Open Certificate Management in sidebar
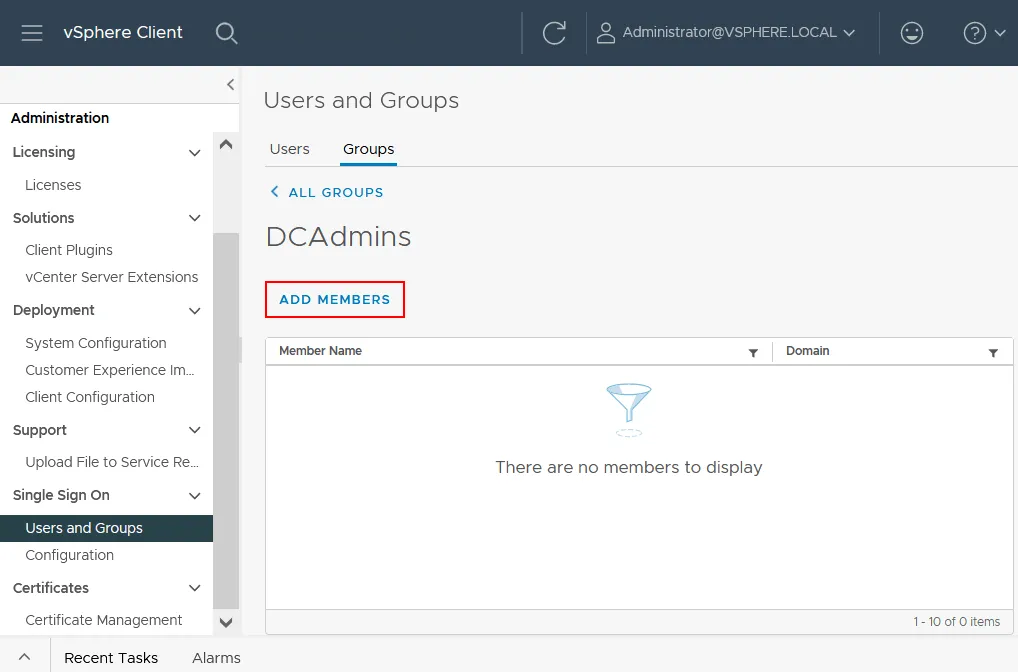 (x=104, y=620)
